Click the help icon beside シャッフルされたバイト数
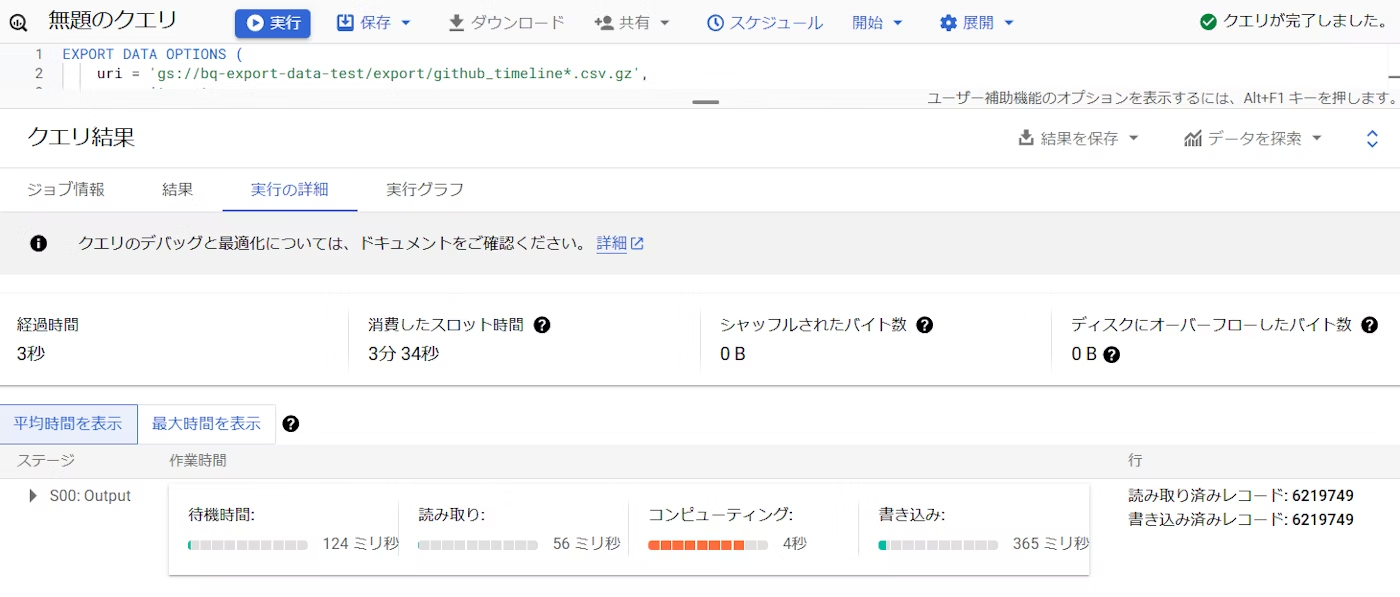The height and width of the screenshot is (597, 1400). [924, 324]
